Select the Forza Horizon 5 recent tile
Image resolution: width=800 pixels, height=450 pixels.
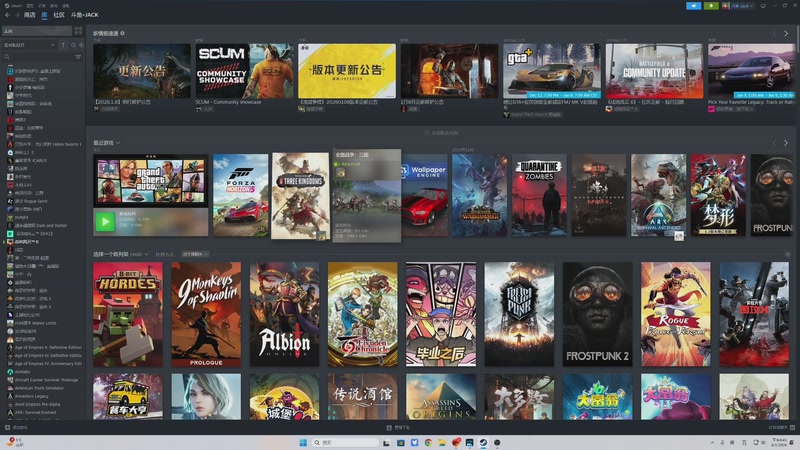(x=241, y=195)
